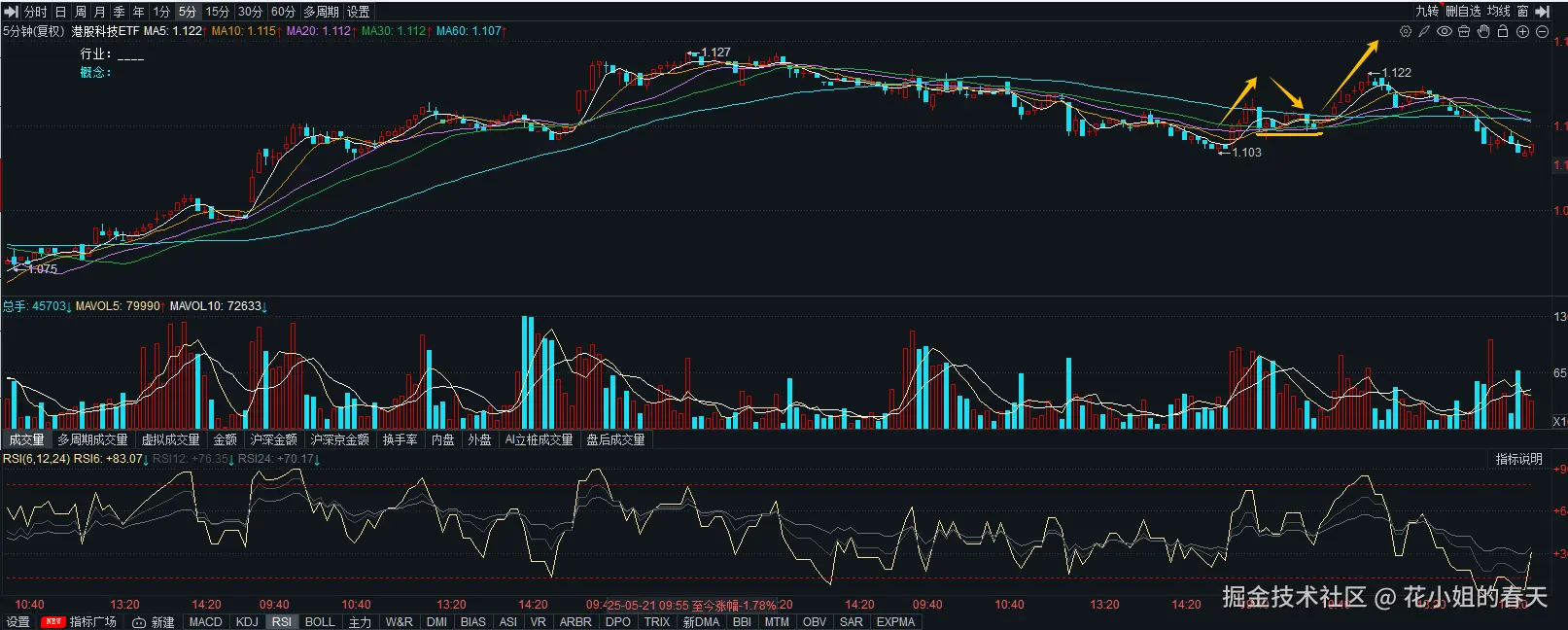Click the MA60: 1.107 value

pyautogui.click(x=469, y=31)
